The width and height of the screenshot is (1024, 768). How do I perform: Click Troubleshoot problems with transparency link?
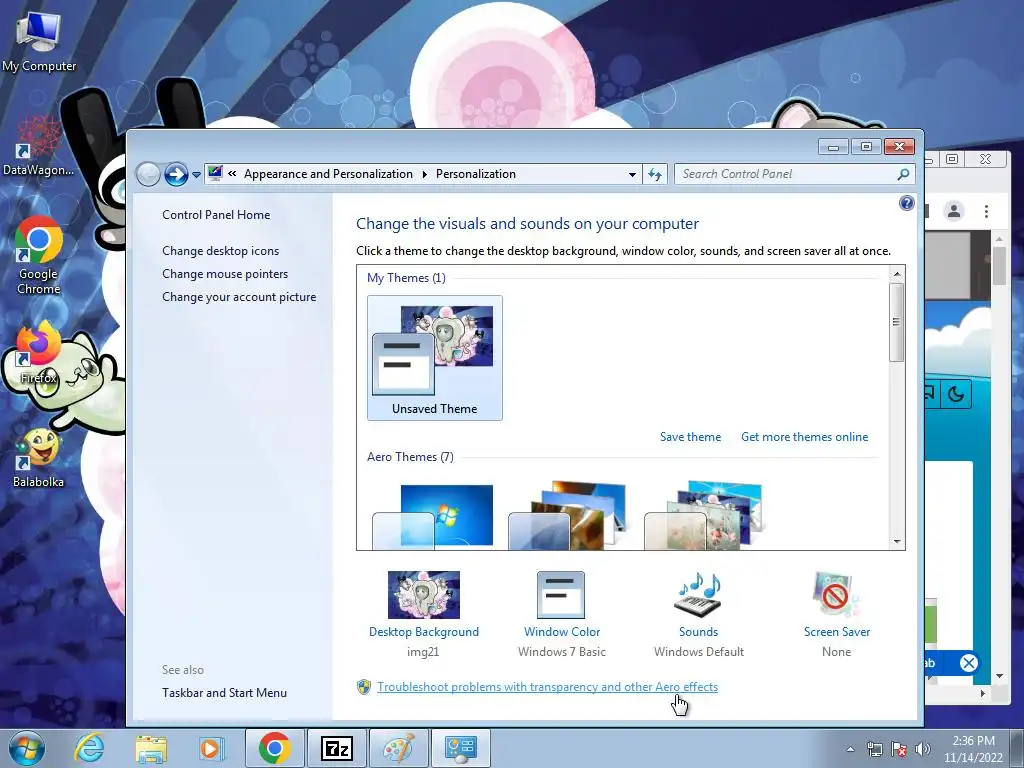pos(547,687)
